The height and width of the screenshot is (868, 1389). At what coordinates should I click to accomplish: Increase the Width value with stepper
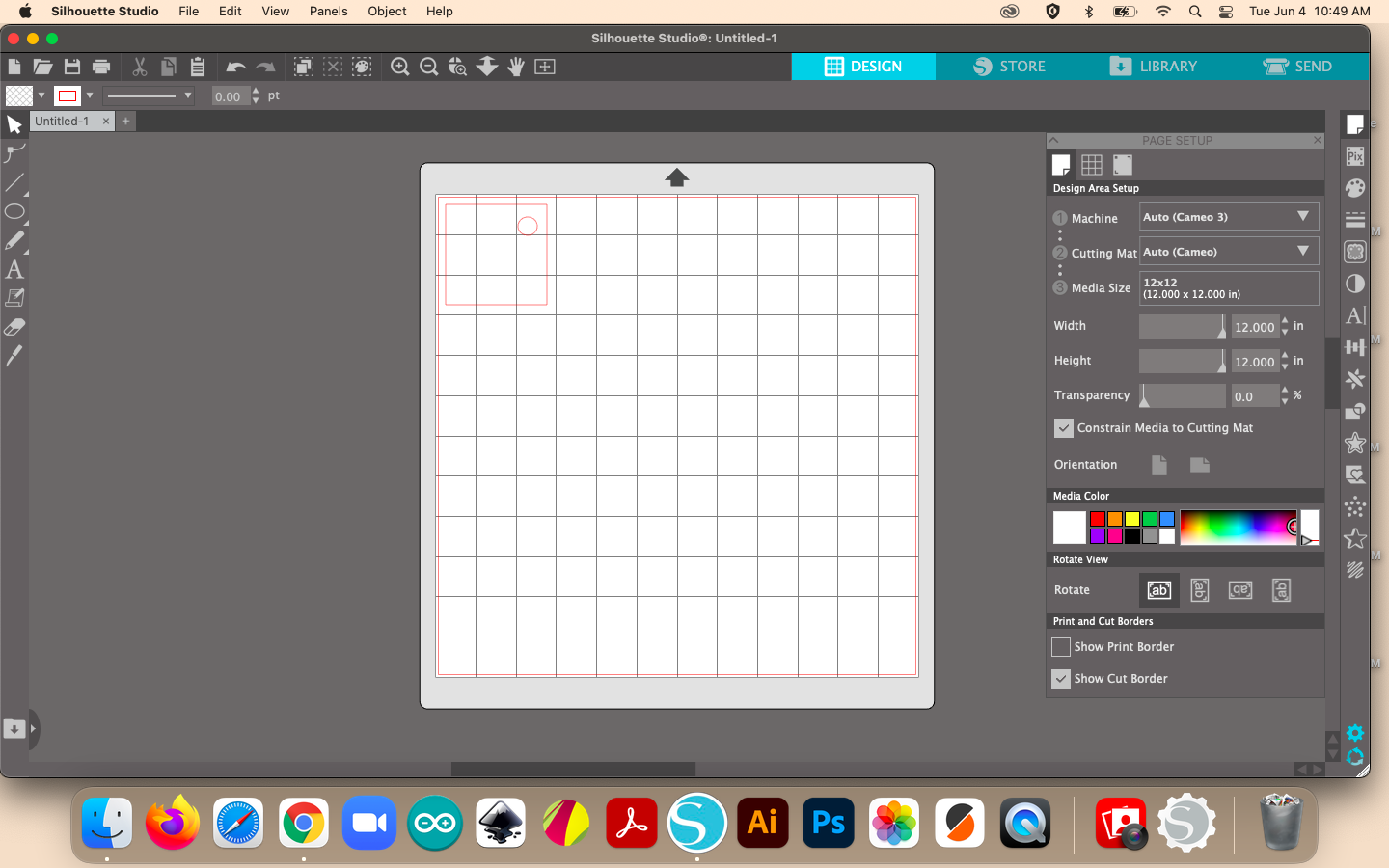pyautogui.click(x=1285, y=321)
